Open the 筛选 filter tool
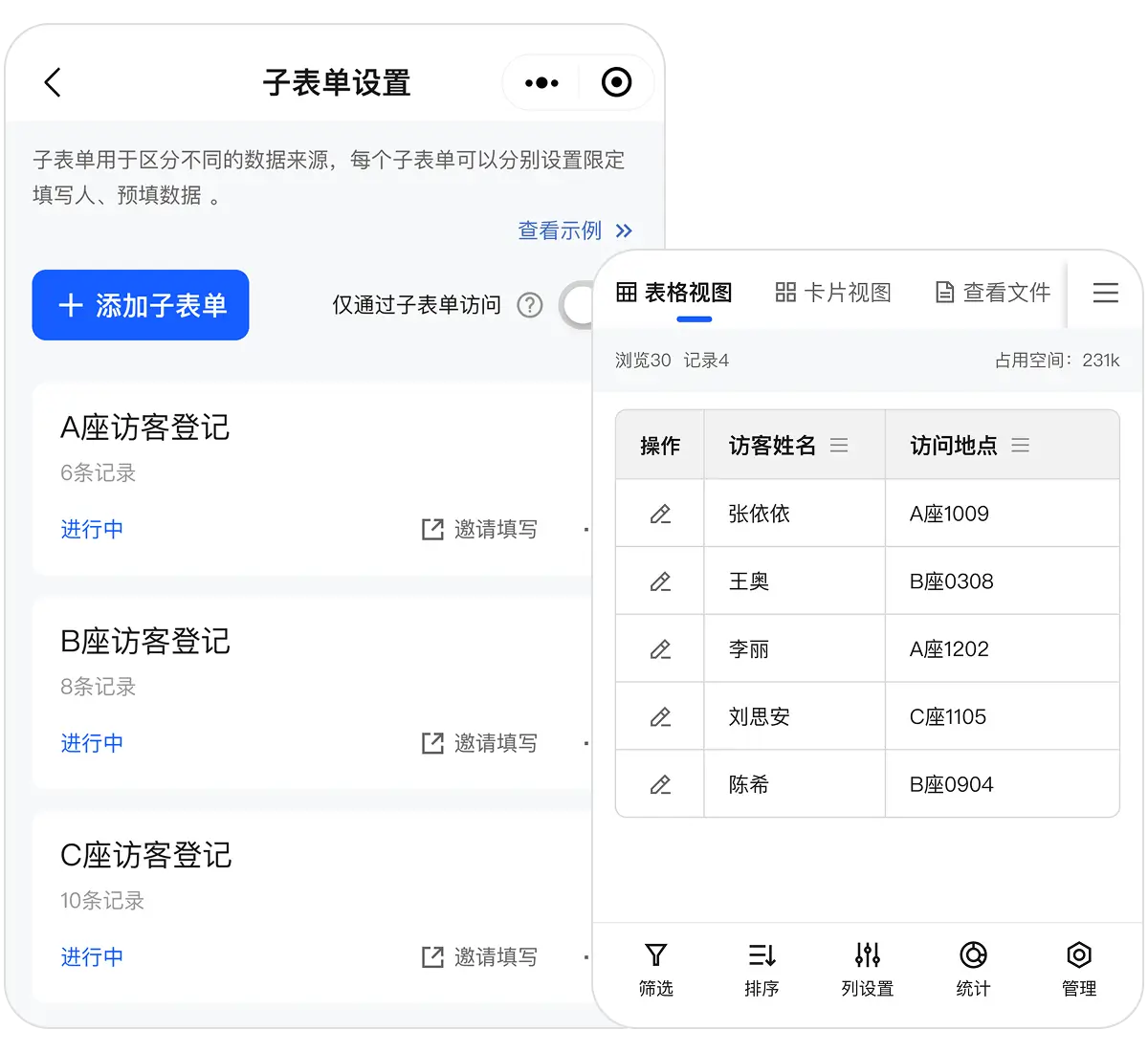Screen dimensions: 1148x1052 [x=656, y=970]
